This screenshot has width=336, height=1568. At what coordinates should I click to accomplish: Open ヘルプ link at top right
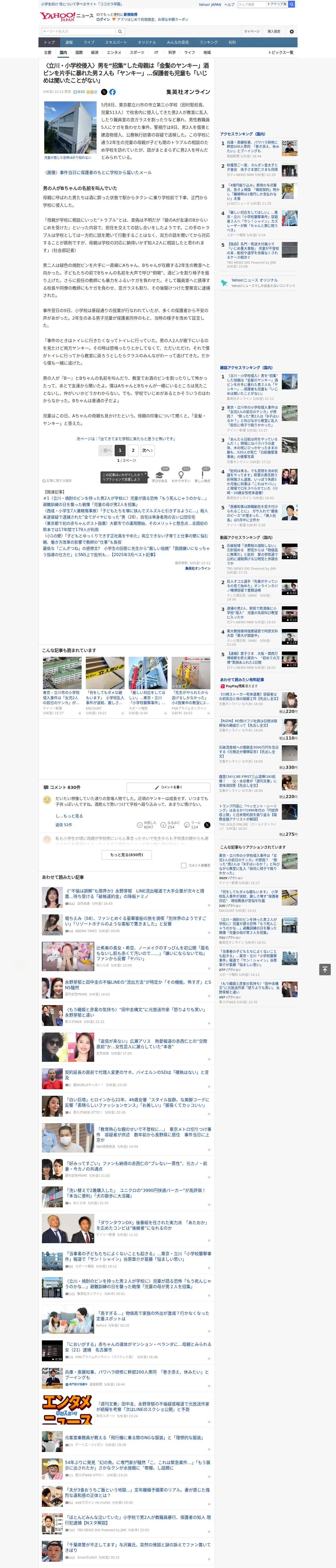229,4
